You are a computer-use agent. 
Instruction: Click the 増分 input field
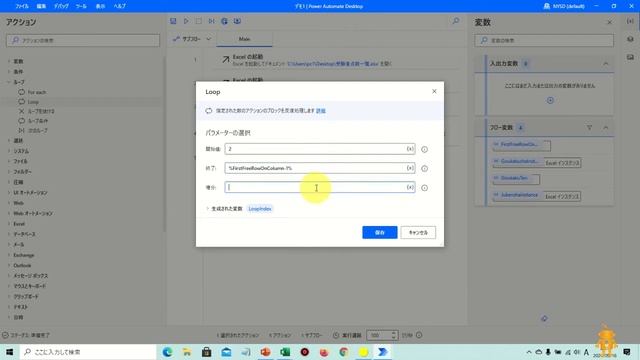click(x=320, y=187)
